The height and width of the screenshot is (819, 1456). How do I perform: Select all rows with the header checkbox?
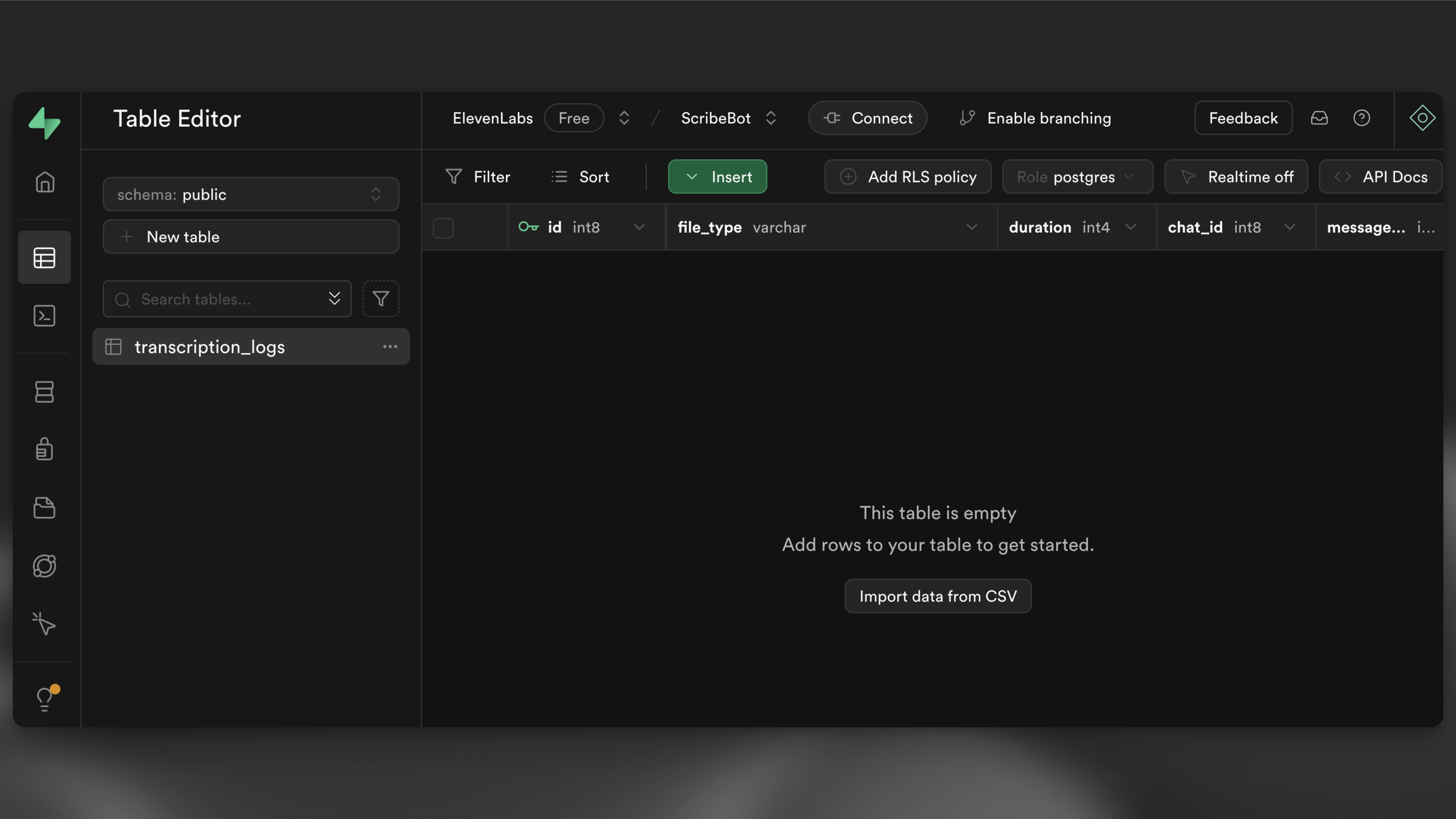pos(443,227)
